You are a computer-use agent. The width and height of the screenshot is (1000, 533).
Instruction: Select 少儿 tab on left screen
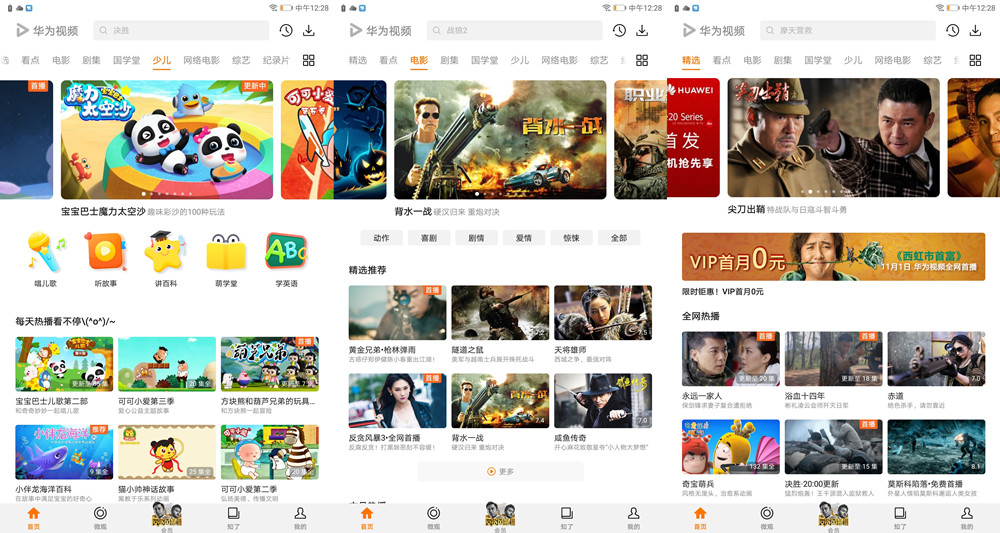coord(162,60)
